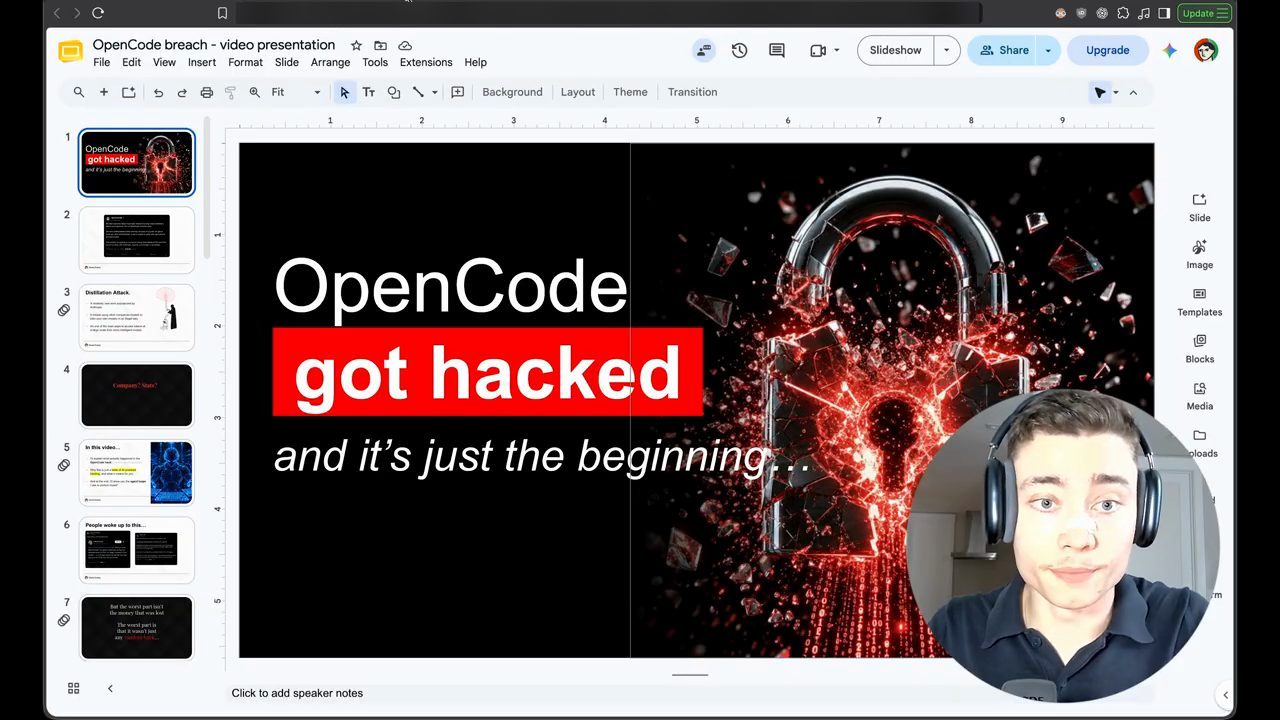Screen dimensions: 1280x720
Task: Switch to grid view
Action: tap(73, 688)
